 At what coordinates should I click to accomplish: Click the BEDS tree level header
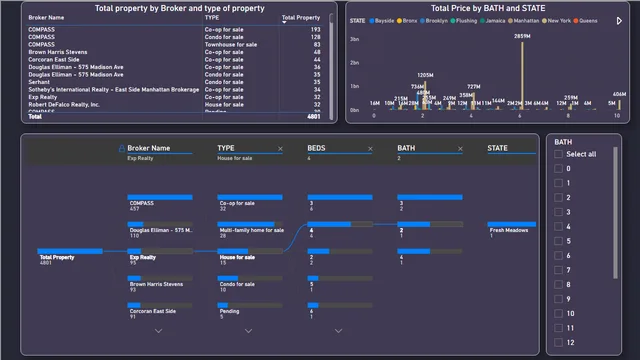[316, 148]
